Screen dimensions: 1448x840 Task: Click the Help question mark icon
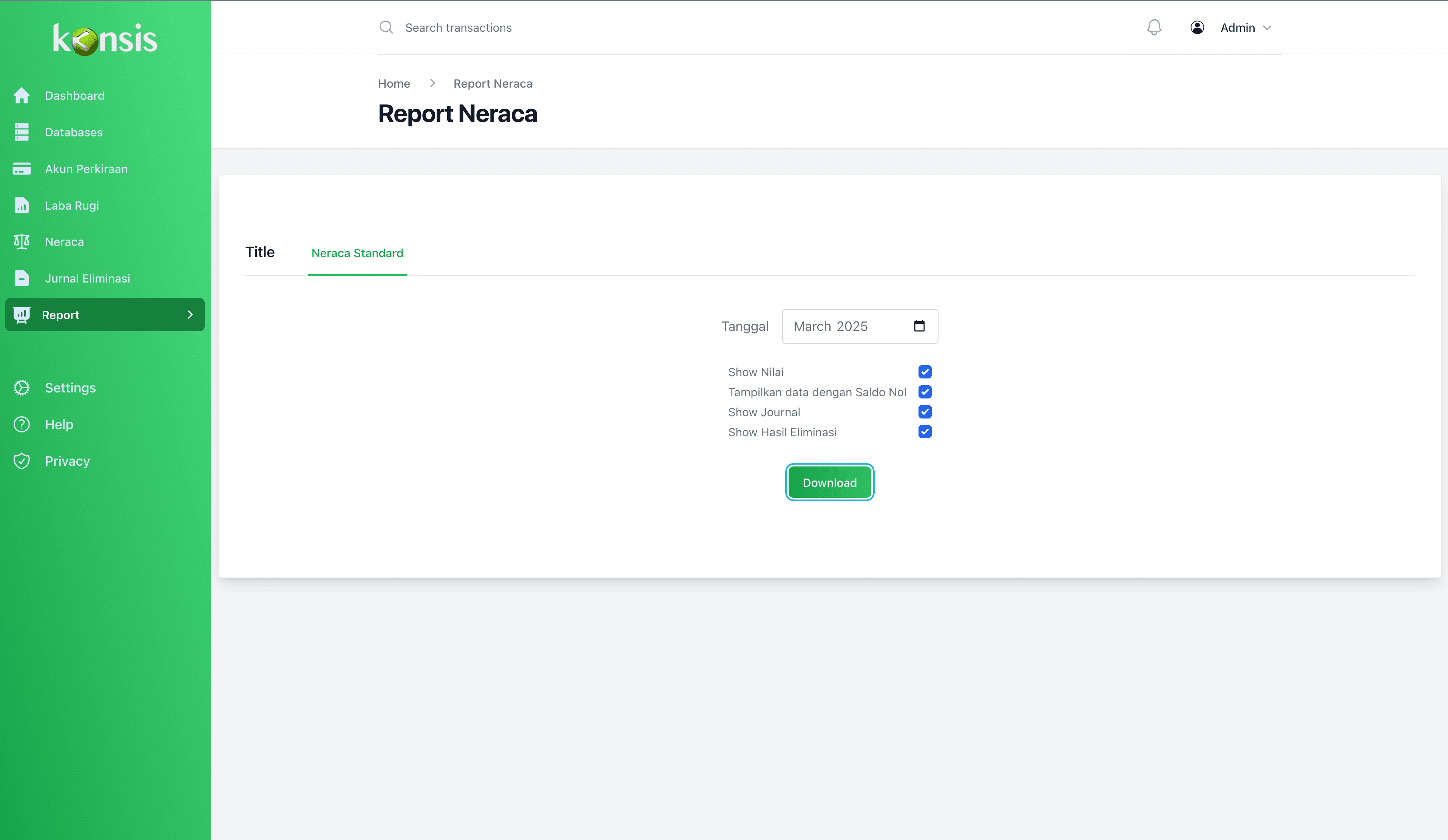[22, 424]
